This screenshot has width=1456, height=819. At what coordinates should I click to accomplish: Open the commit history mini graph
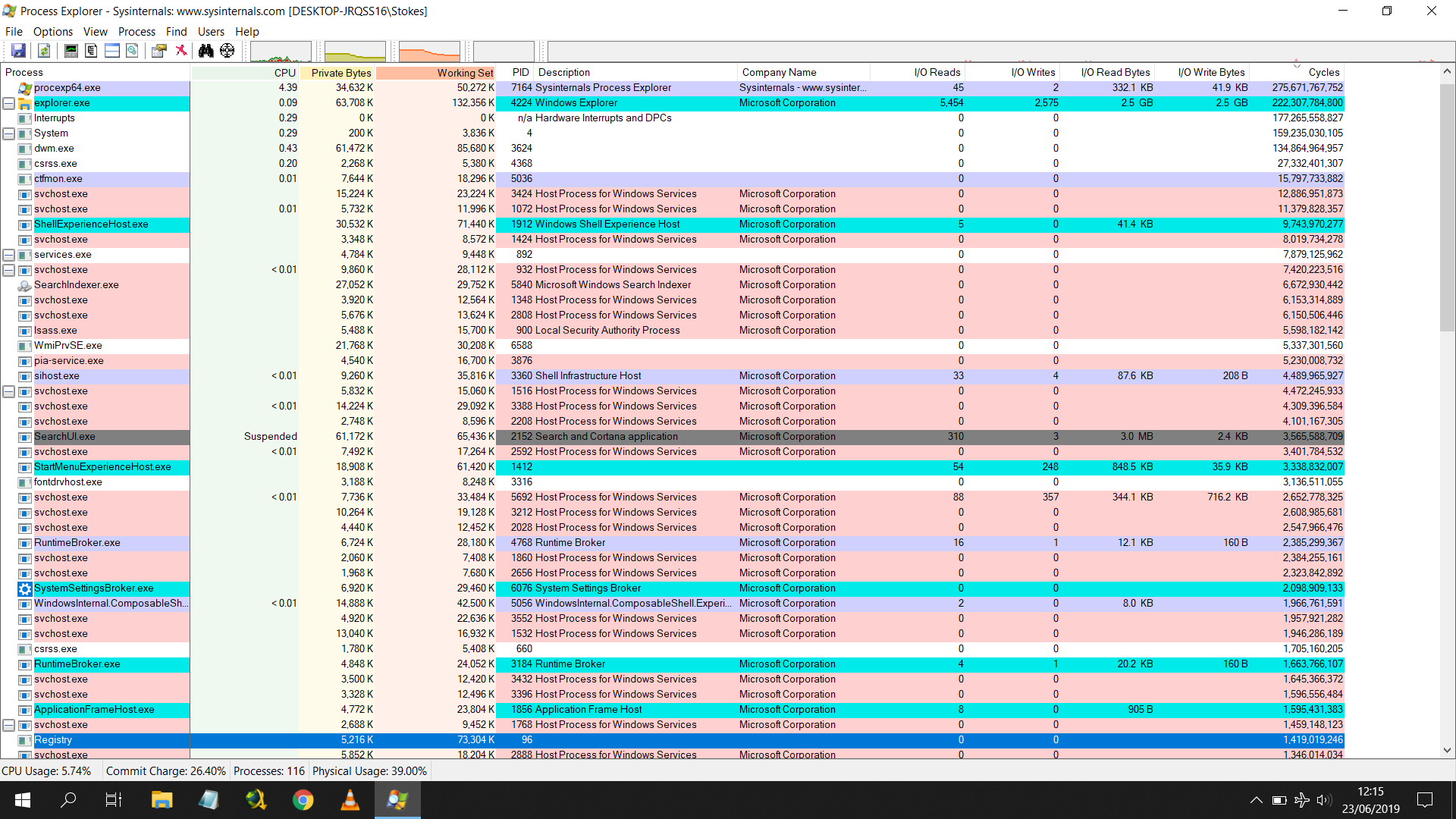click(x=355, y=52)
